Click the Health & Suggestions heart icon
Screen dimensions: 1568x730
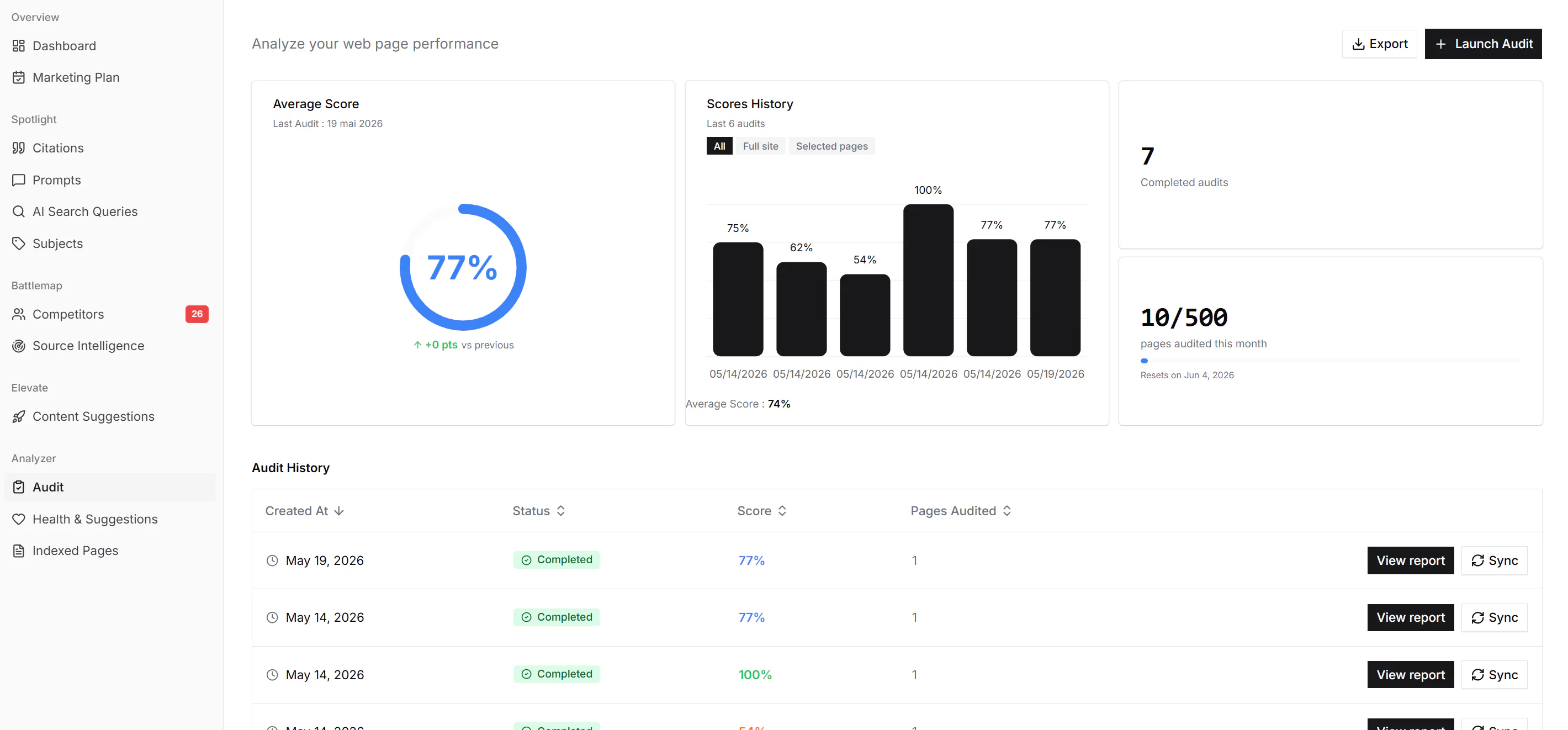point(18,520)
